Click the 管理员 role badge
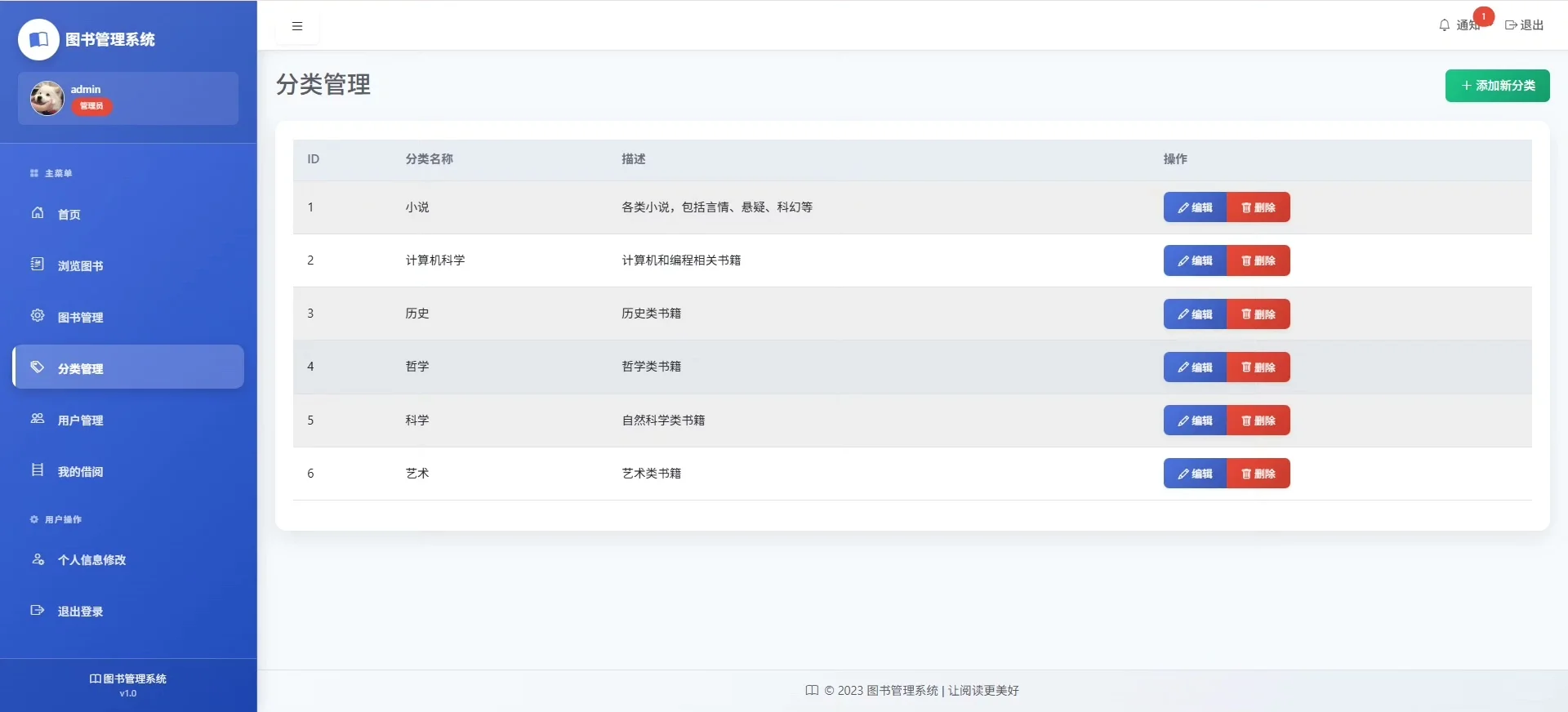Screen dimensions: 1568x712 (91, 106)
